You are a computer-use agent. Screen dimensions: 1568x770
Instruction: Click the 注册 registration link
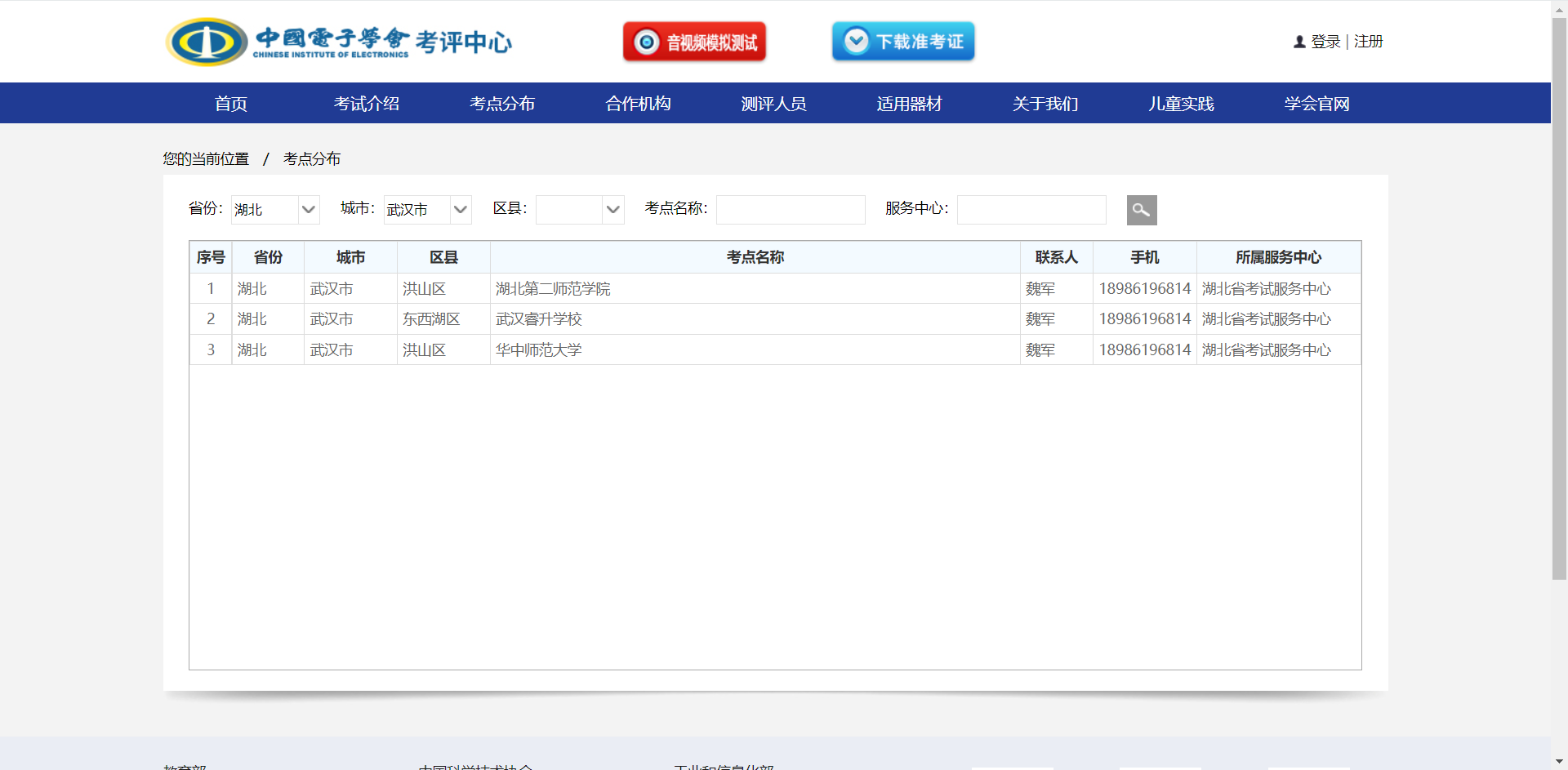click(x=1368, y=41)
